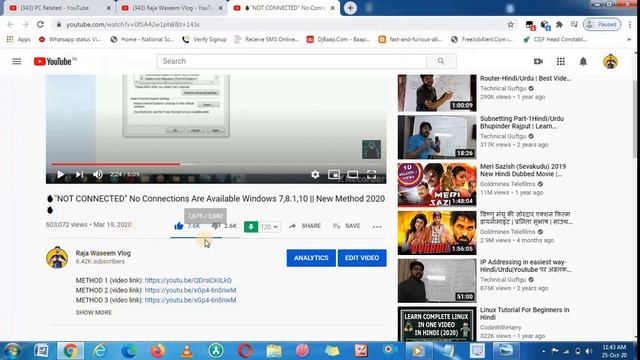Image resolution: width=640 pixels, height=360 pixels.
Task: Go back in the browser
Action: click(x=10, y=24)
